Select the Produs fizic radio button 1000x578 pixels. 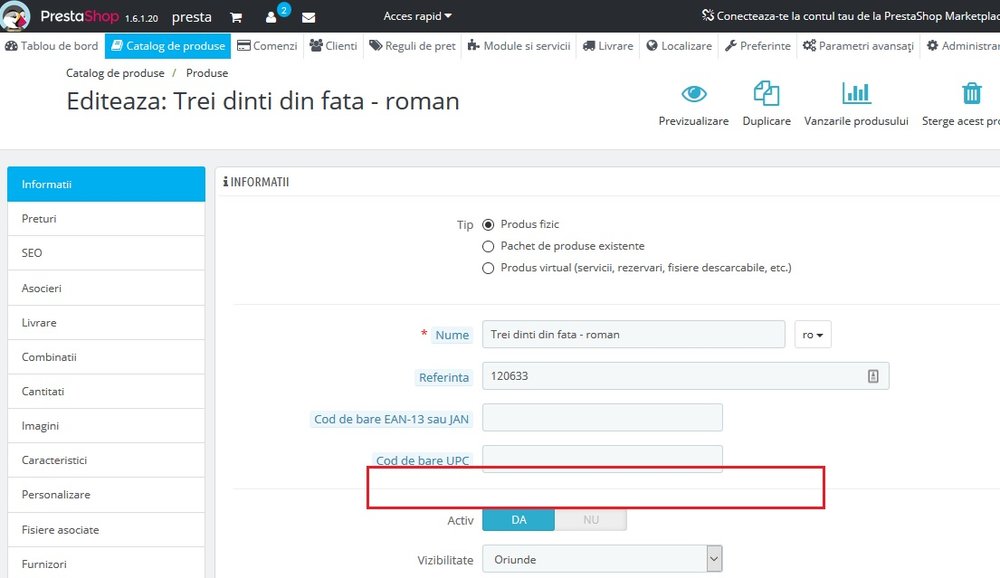488,225
